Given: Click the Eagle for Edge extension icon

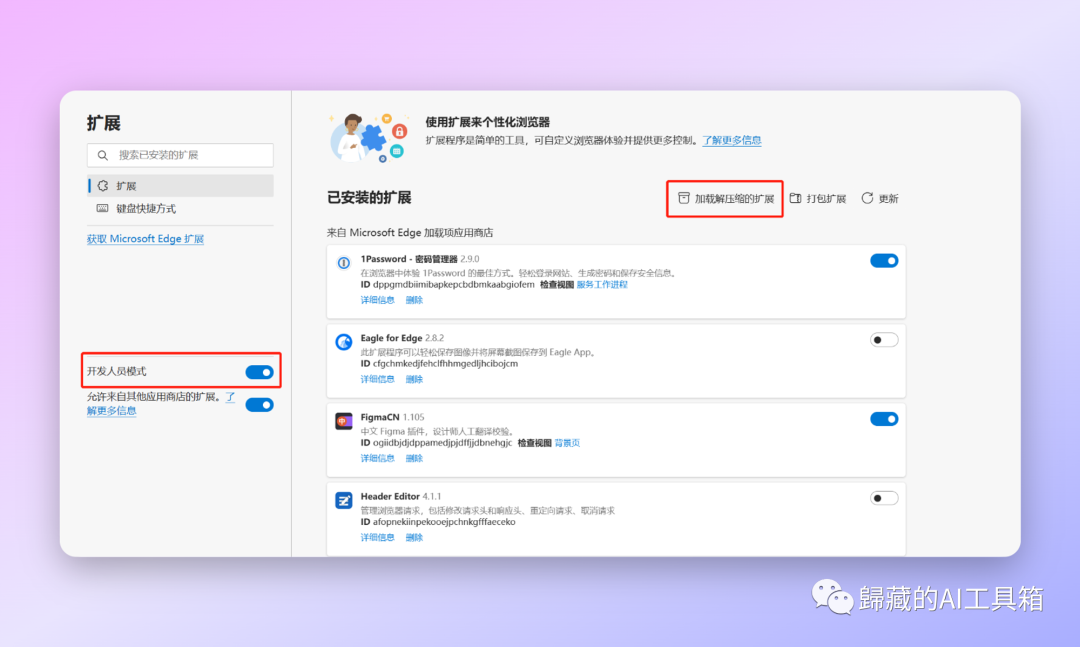Looking at the screenshot, I should pyautogui.click(x=343, y=342).
